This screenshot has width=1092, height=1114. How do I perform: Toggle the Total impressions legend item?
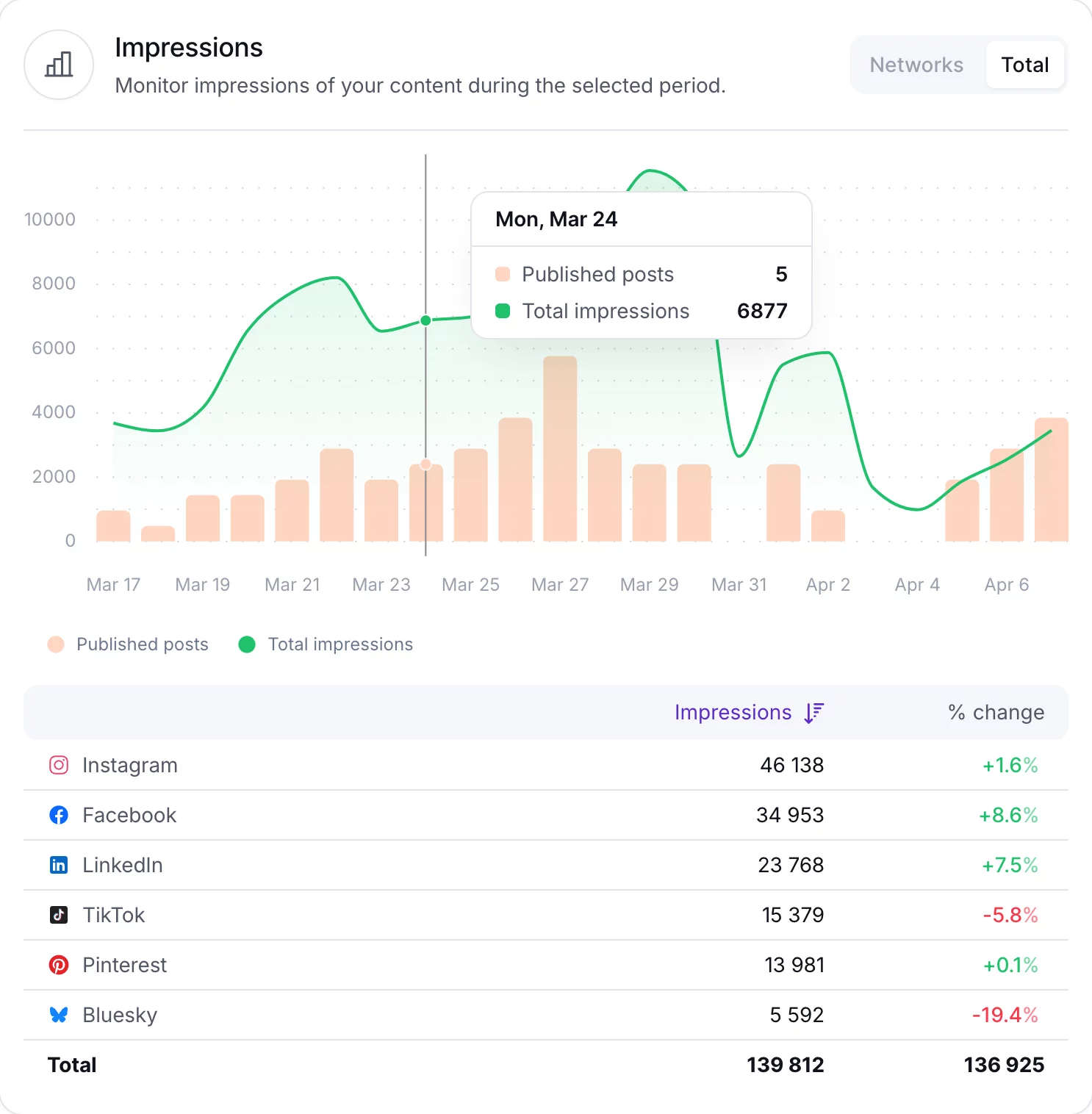click(x=326, y=644)
